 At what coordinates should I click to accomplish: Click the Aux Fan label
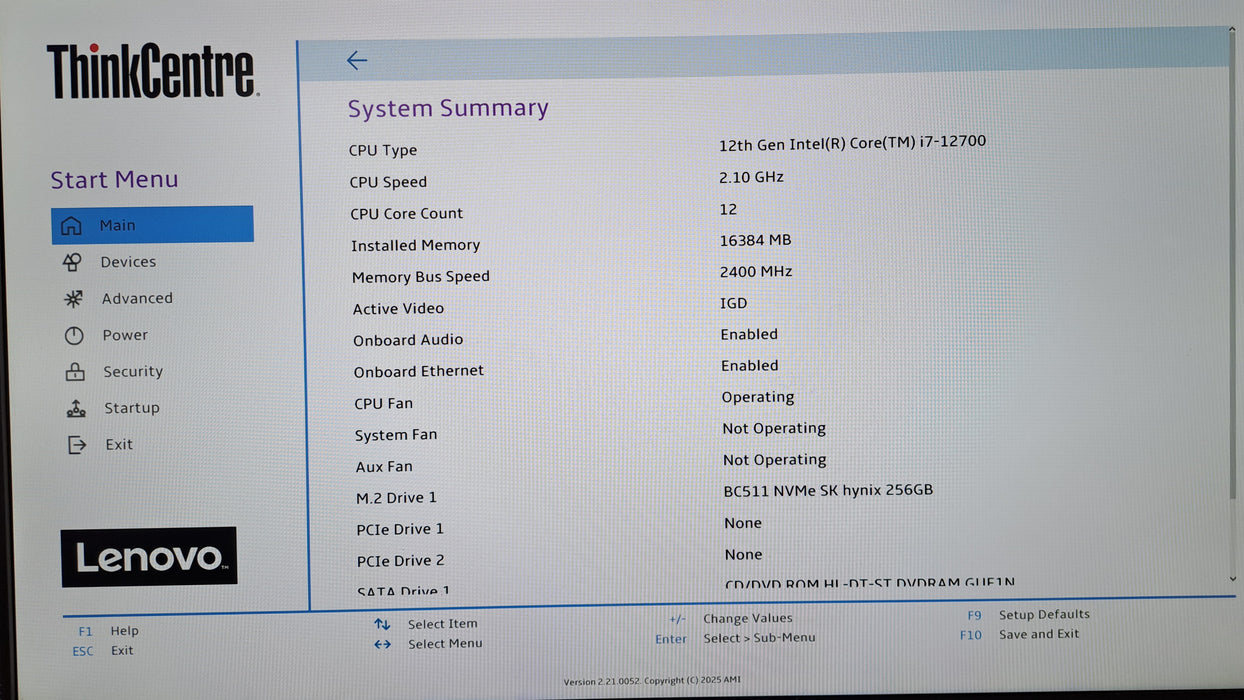coord(384,467)
